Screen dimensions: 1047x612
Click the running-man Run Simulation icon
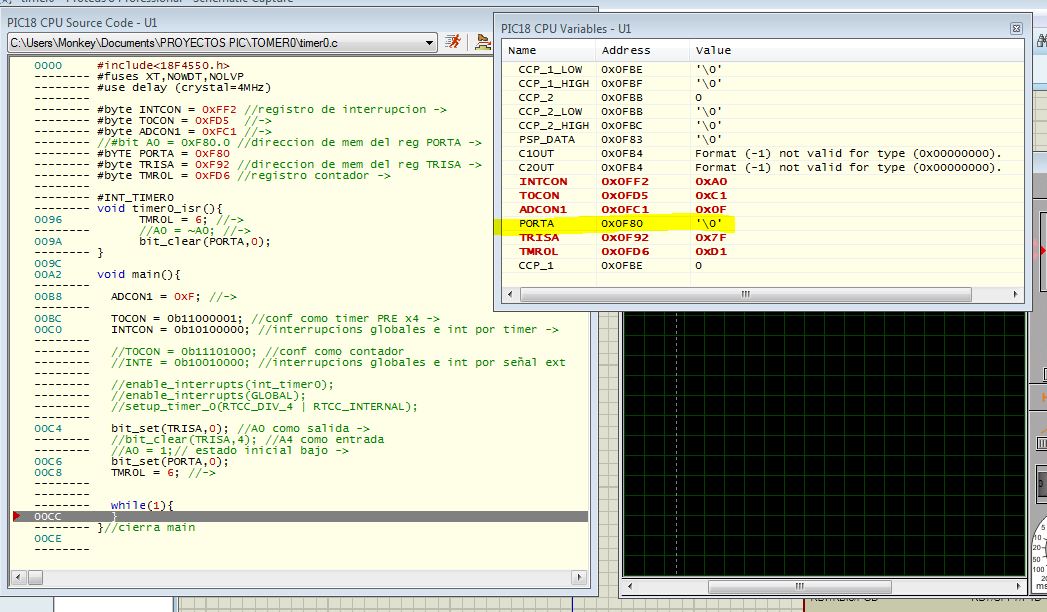tap(453, 42)
